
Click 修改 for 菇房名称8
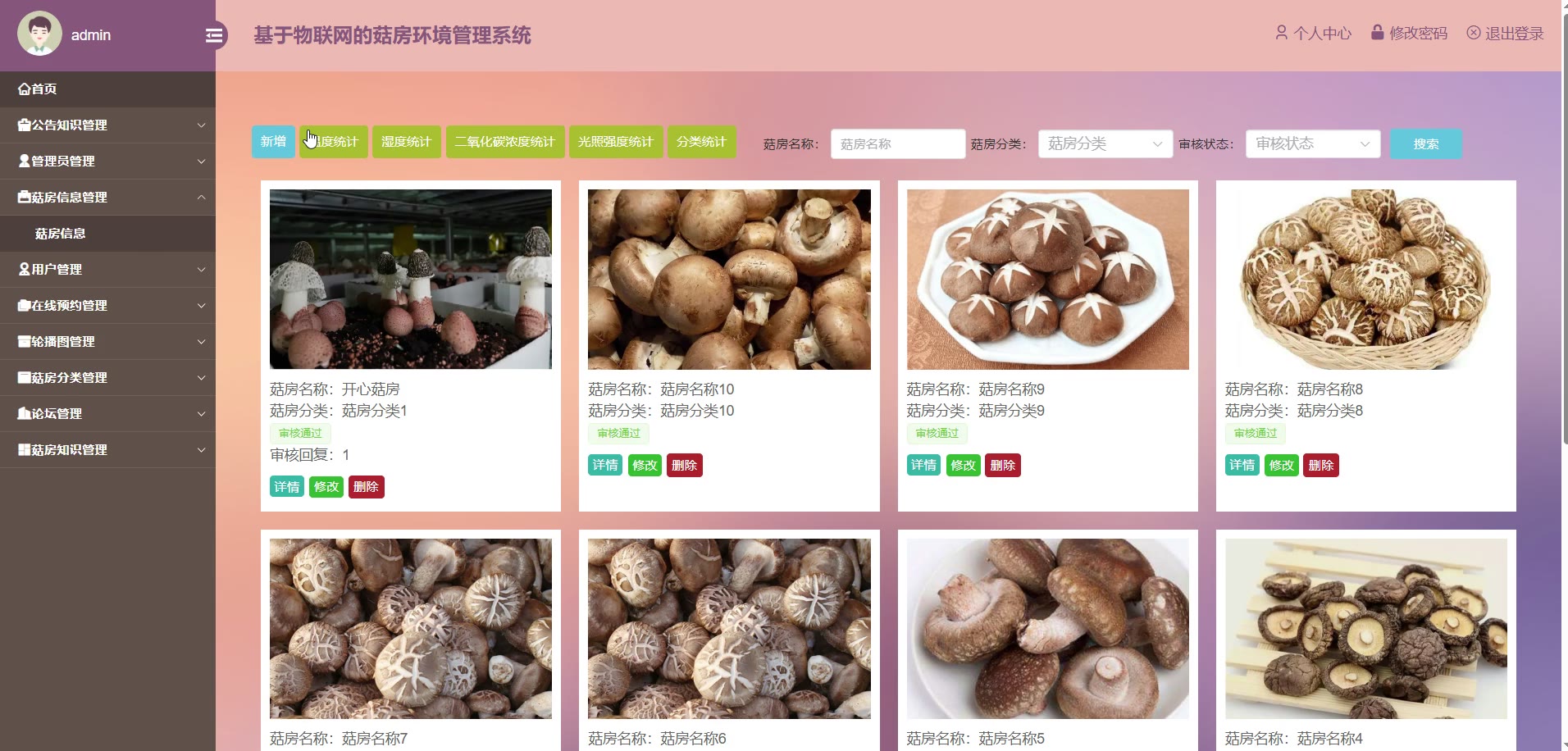[1282, 466]
